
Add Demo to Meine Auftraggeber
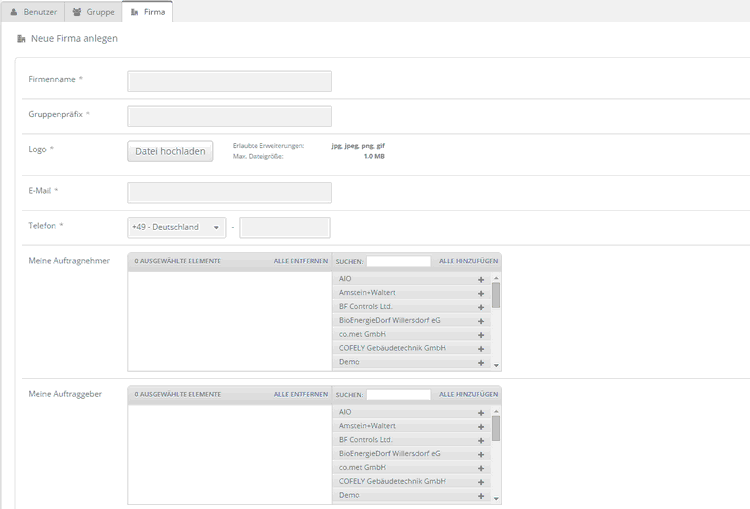coord(481,496)
